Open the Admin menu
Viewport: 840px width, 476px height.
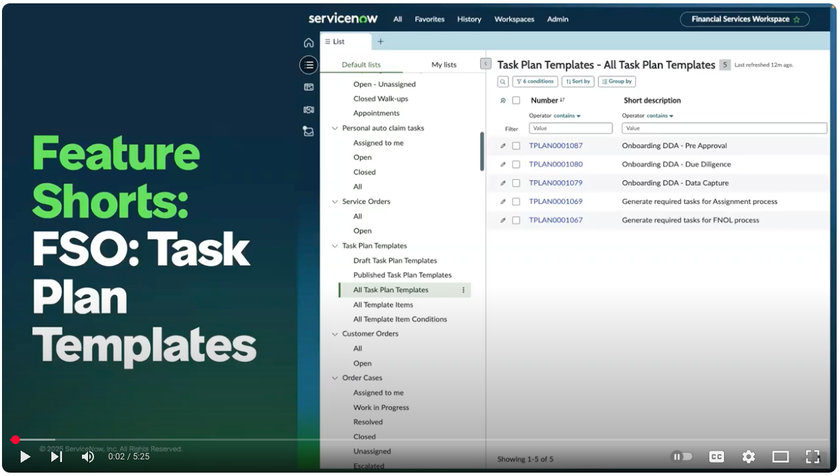tap(558, 19)
